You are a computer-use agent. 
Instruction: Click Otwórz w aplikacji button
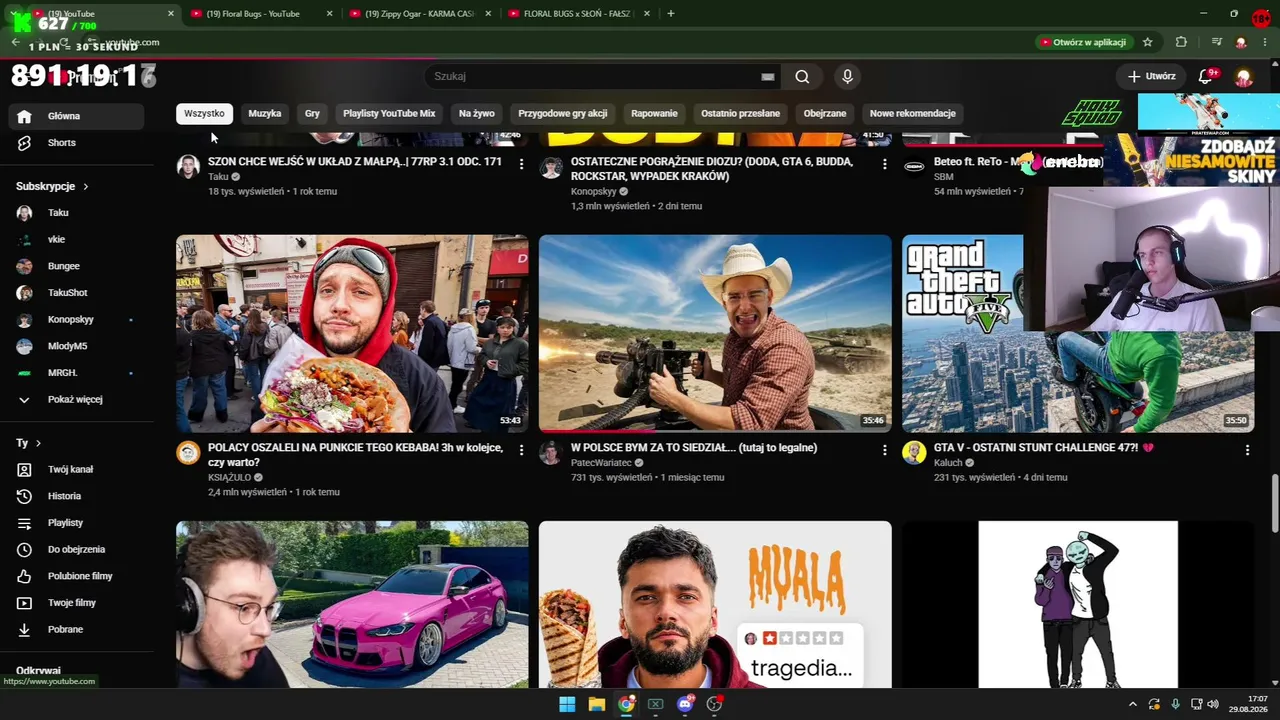pos(1083,42)
